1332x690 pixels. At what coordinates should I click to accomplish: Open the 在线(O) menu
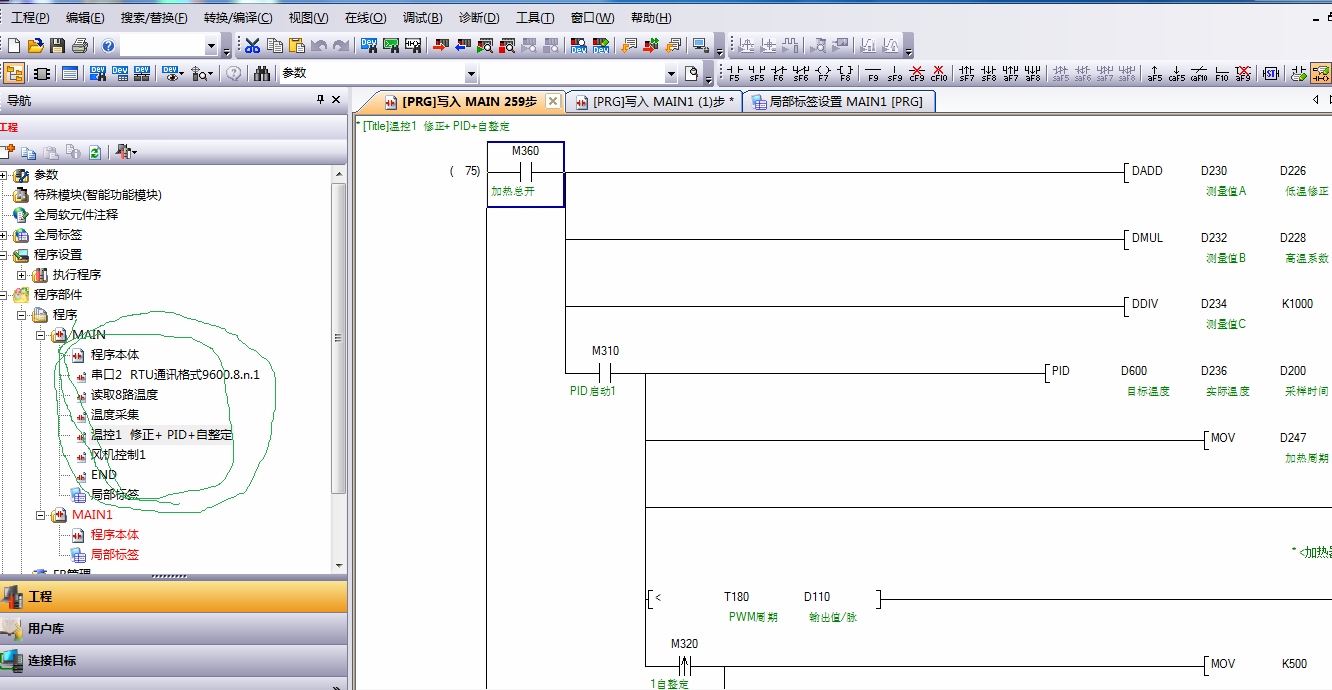365,18
